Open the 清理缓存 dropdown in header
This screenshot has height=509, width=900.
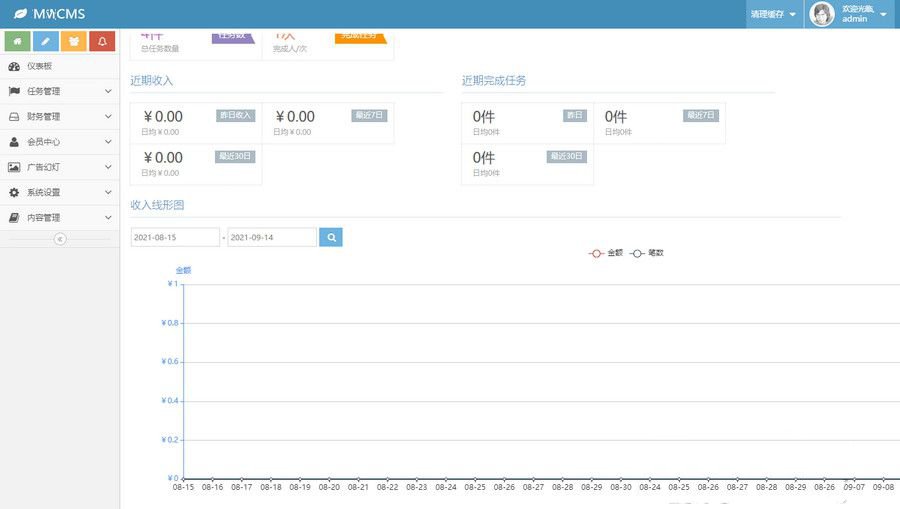(773, 14)
